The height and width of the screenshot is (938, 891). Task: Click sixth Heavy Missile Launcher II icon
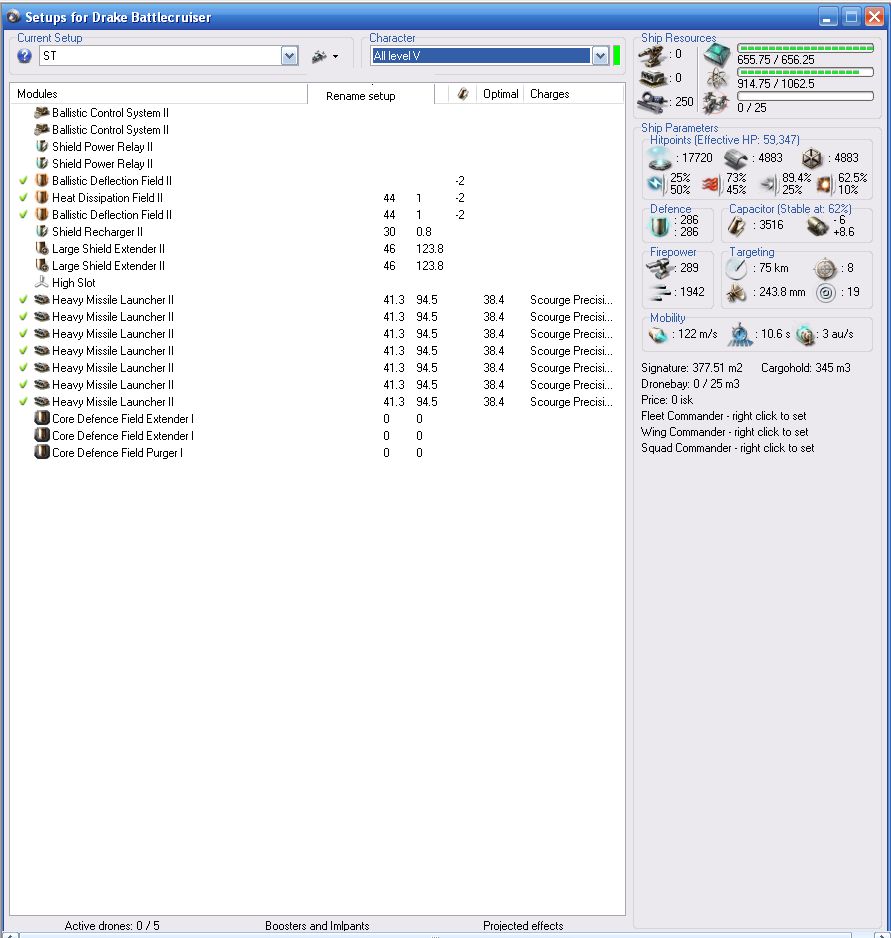coord(42,385)
